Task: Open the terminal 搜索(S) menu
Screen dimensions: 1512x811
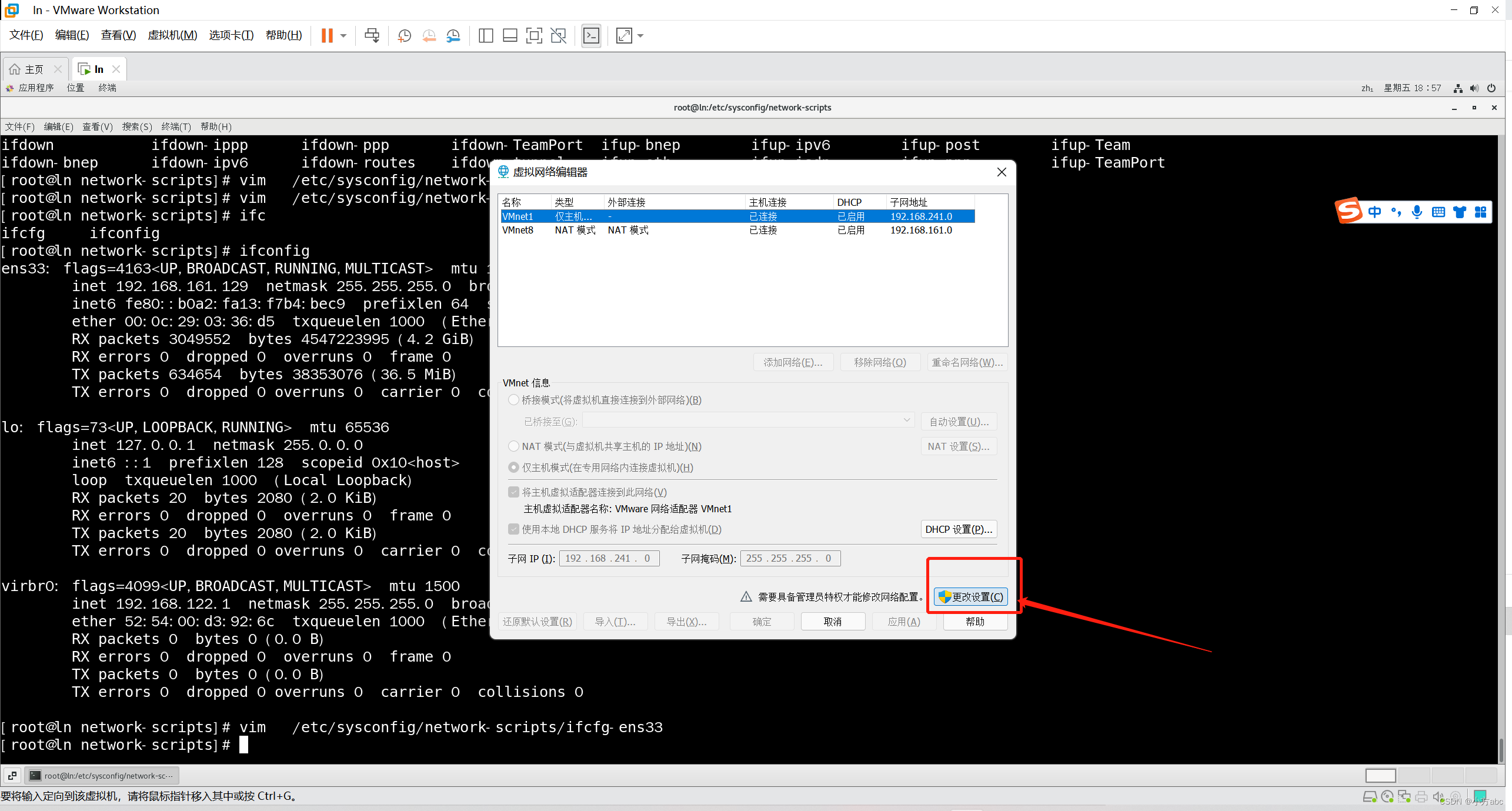Action: click(x=137, y=126)
